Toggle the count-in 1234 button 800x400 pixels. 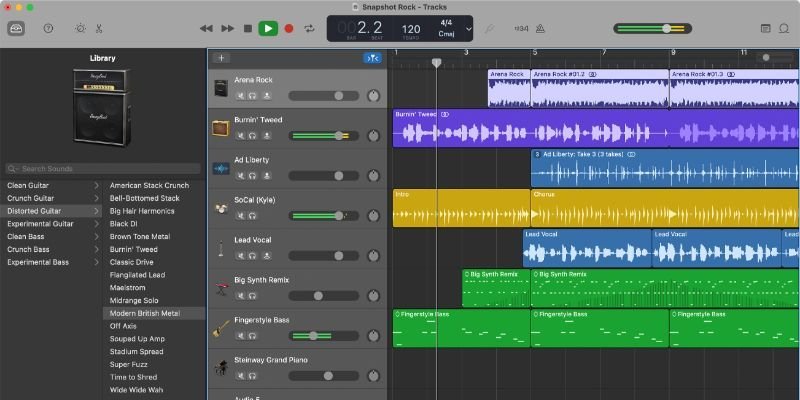(521, 29)
